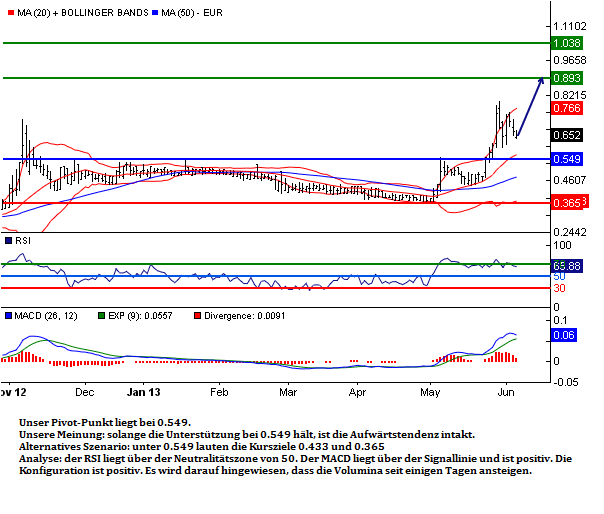604x514 pixels.
Task: Click the blue 0.06 MACD value tag
Action: [x=563, y=336]
